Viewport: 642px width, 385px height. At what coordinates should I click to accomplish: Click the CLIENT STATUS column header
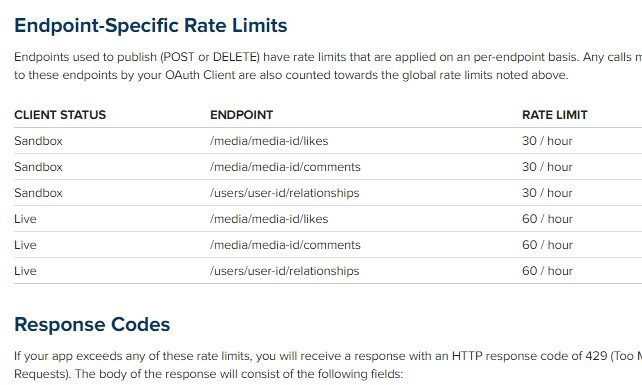[60, 115]
